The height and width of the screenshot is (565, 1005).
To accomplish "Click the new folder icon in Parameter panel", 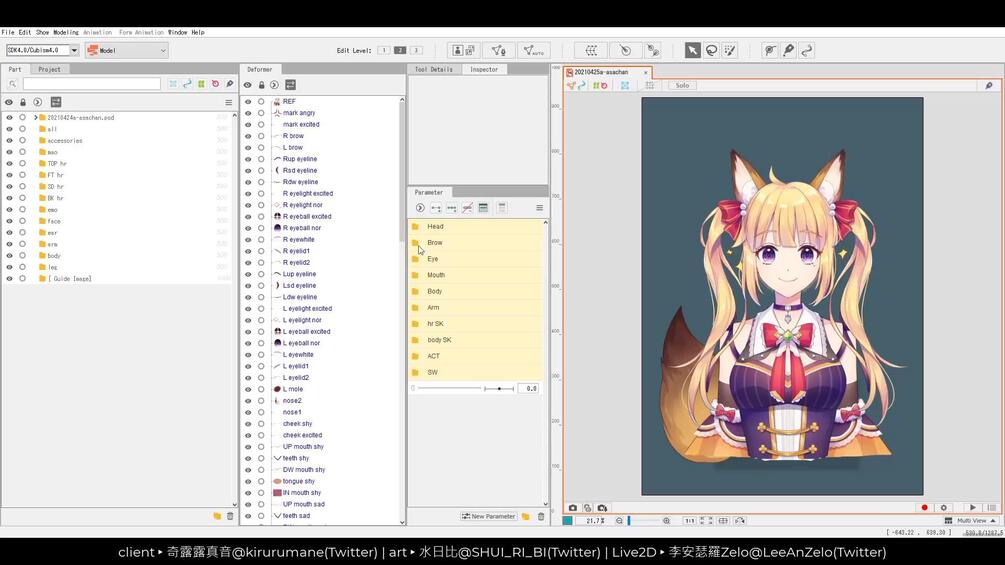I will coord(526,516).
